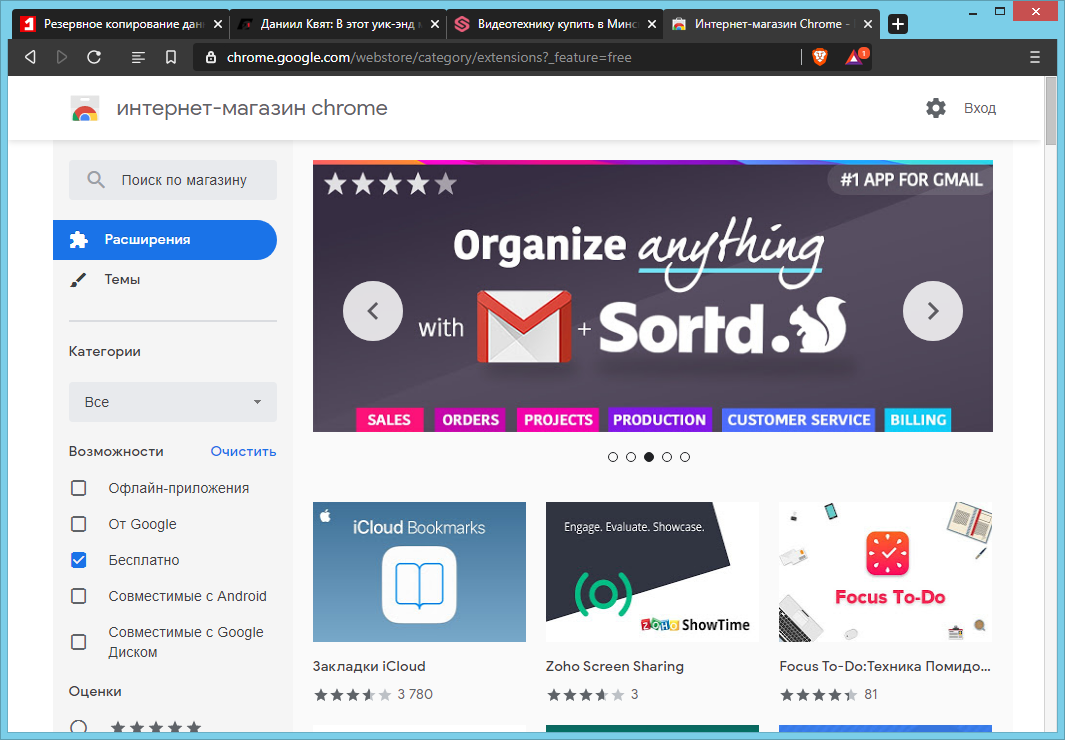Enable the Офлайн-приложения checkbox
Viewport: 1065px width, 740px height.
click(79, 488)
